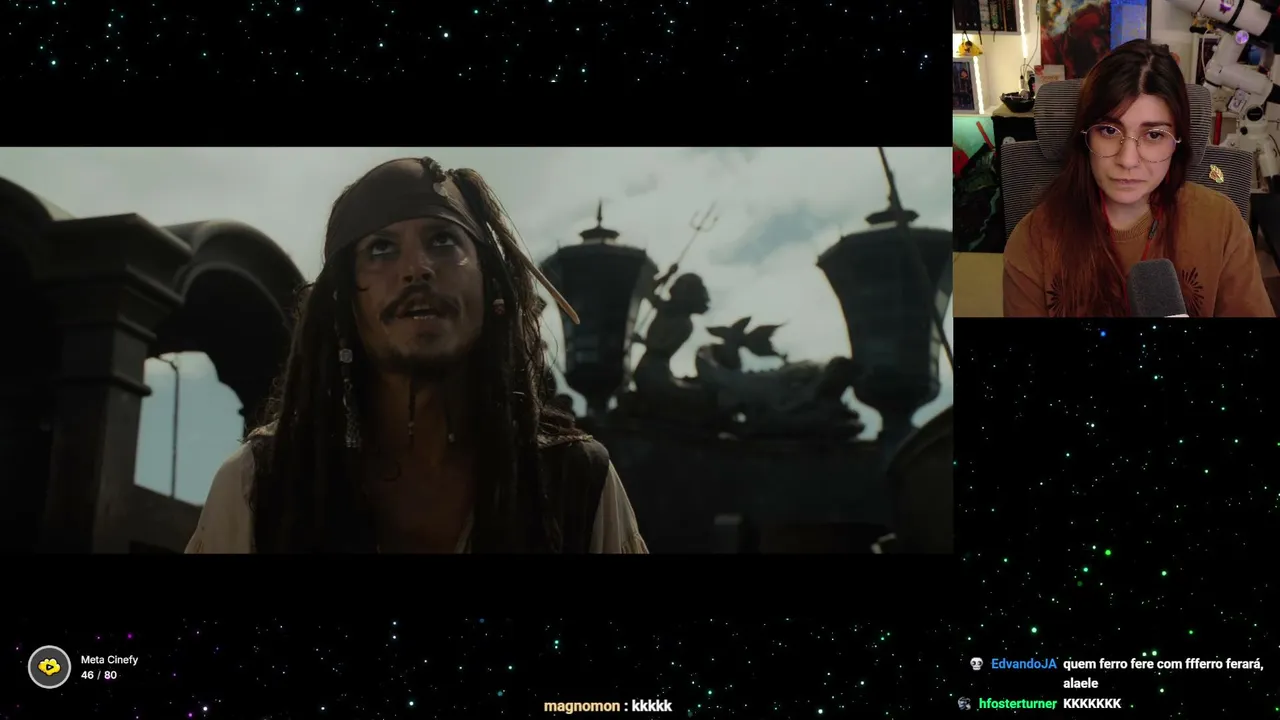
Task: Click the "kkkkk" message from magnomon
Action: 652,706
